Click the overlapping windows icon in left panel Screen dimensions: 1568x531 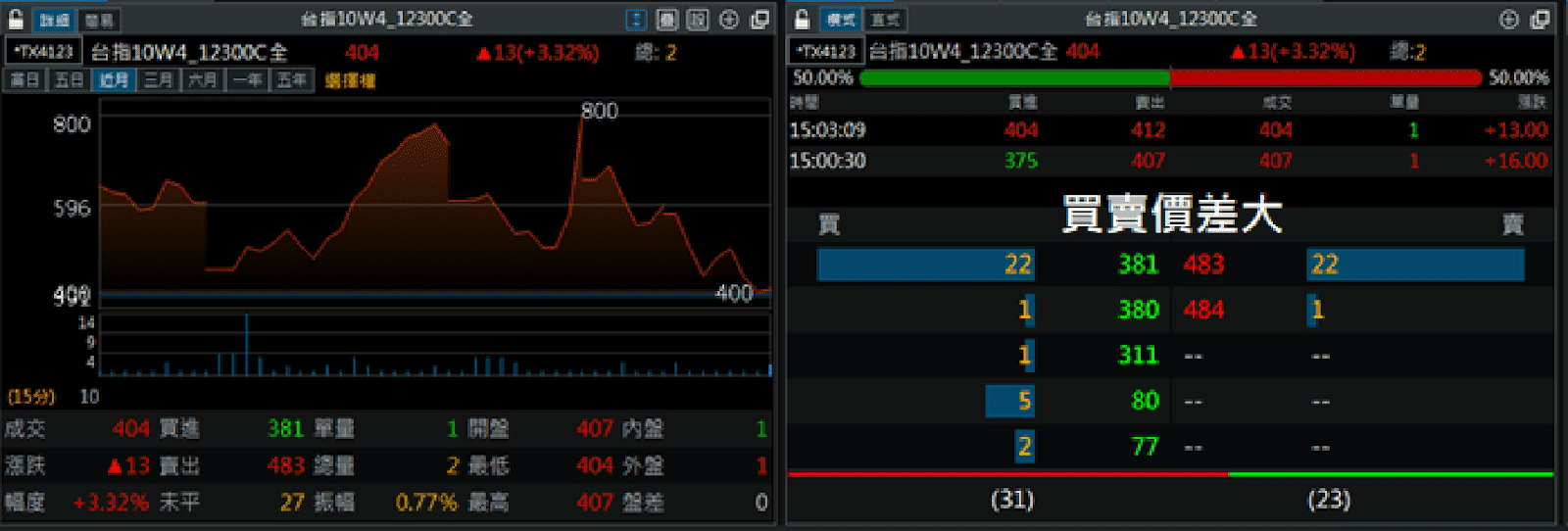click(x=759, y=20)
